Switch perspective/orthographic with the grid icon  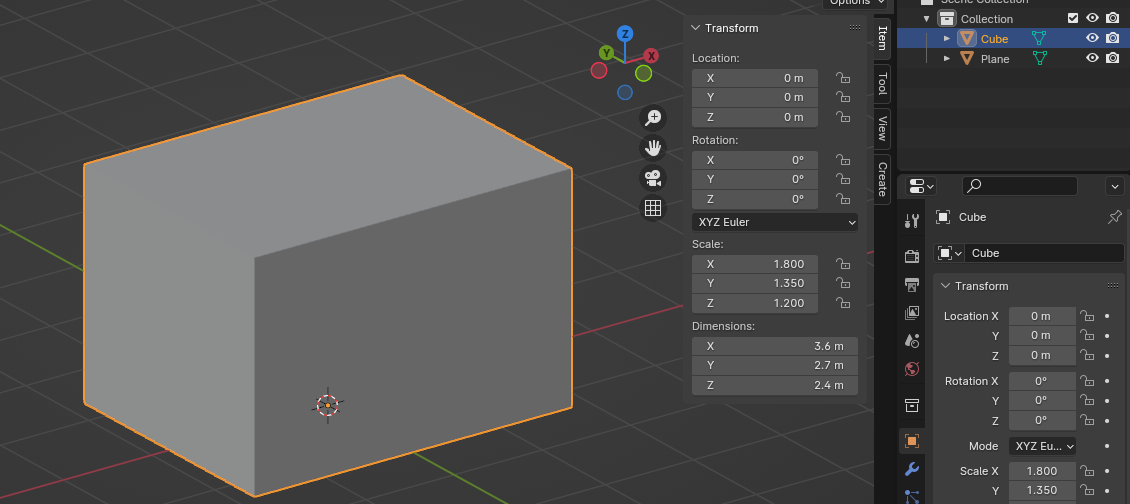[x=653, y=208]
